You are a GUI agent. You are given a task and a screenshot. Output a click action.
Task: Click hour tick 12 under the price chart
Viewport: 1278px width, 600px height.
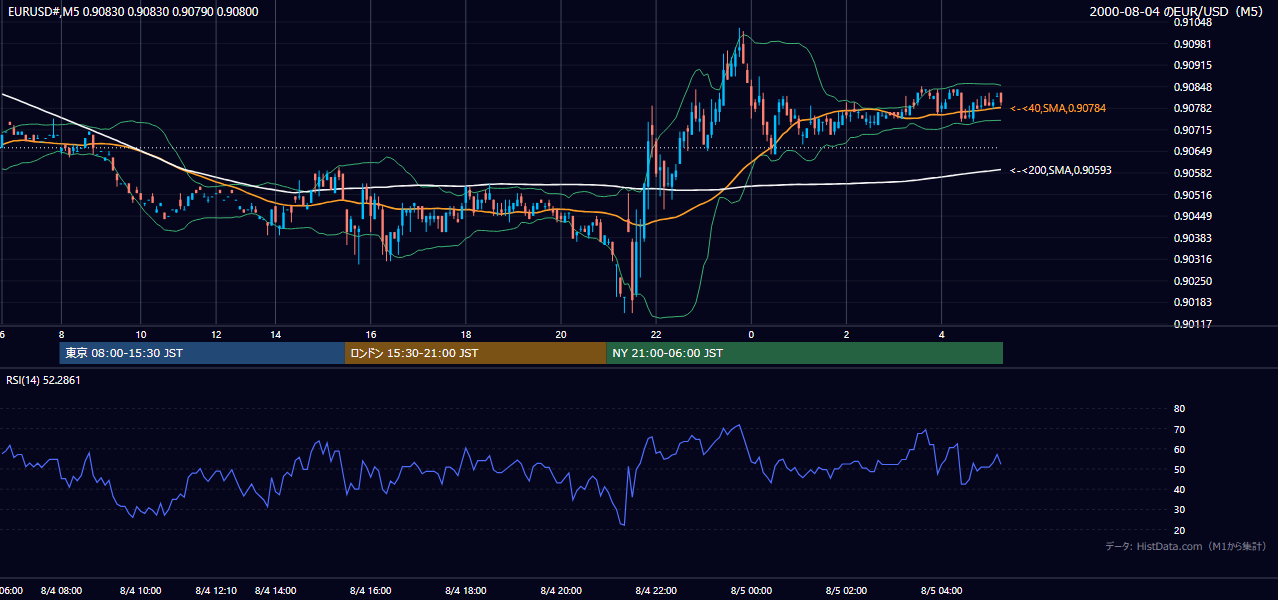tap(216, 335)
